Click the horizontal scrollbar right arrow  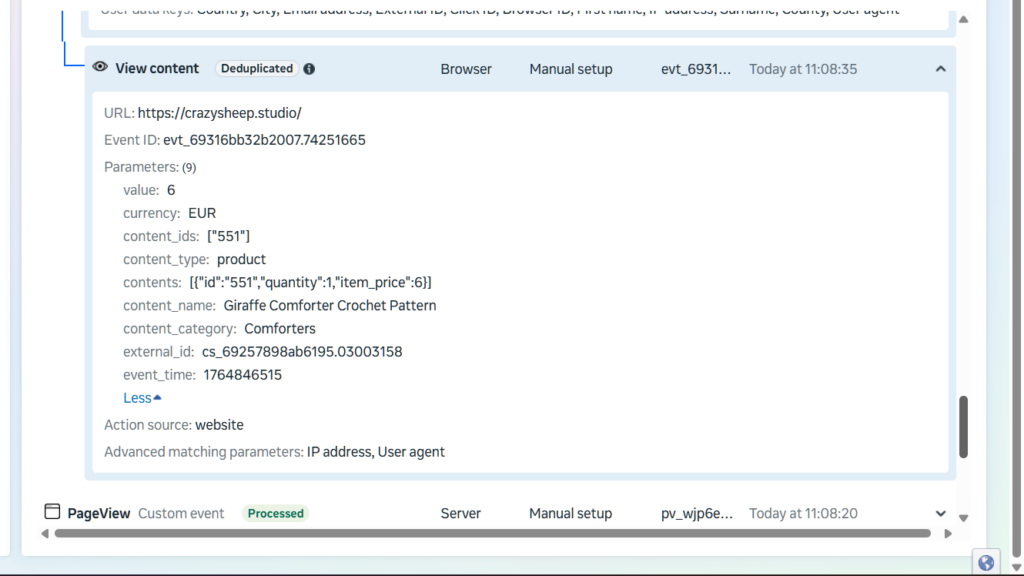coord(948,534)
